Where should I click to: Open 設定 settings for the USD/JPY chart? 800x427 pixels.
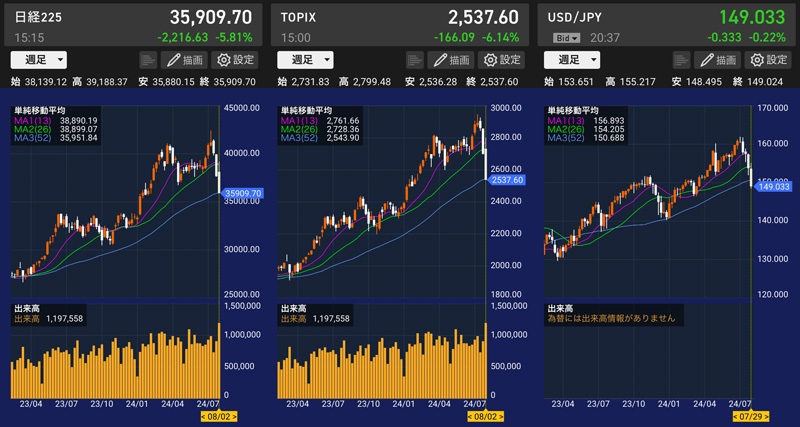[x=768, y=60]
